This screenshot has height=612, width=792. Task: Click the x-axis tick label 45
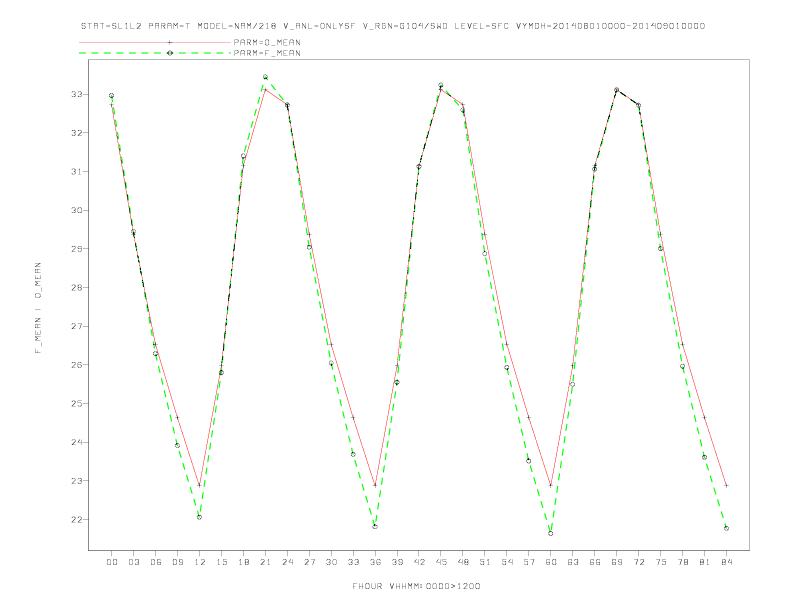(441, 562)
